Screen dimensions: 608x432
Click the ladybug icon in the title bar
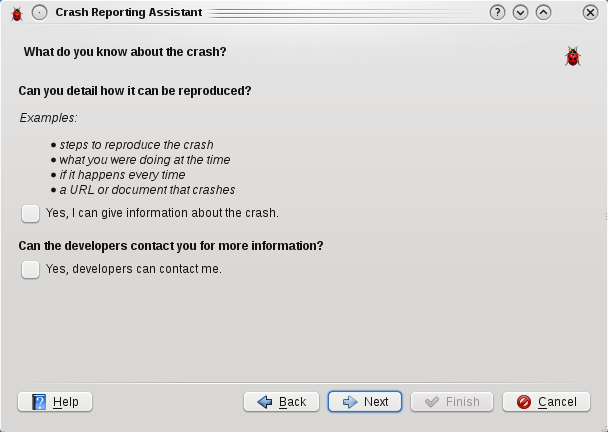[16, 13]
